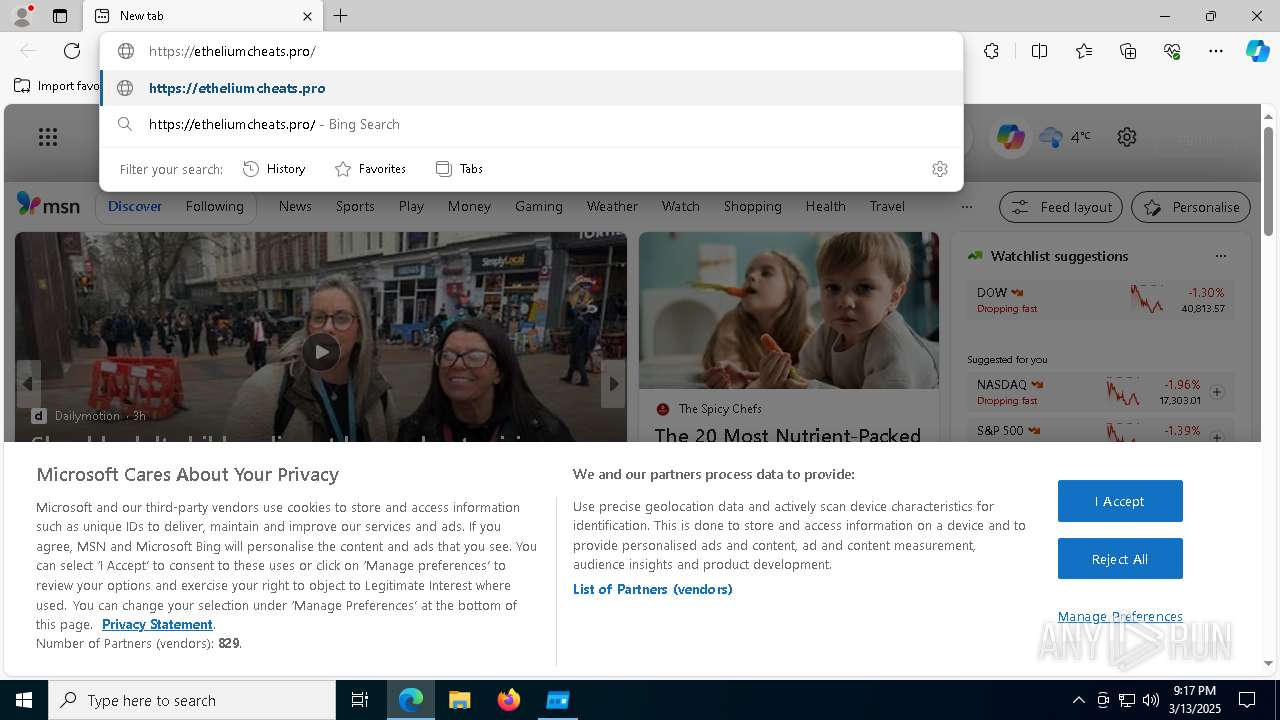Screen dimensions: 1280x720
Task: Add NASDAQ to watchlist
Action: [1217, 392]
